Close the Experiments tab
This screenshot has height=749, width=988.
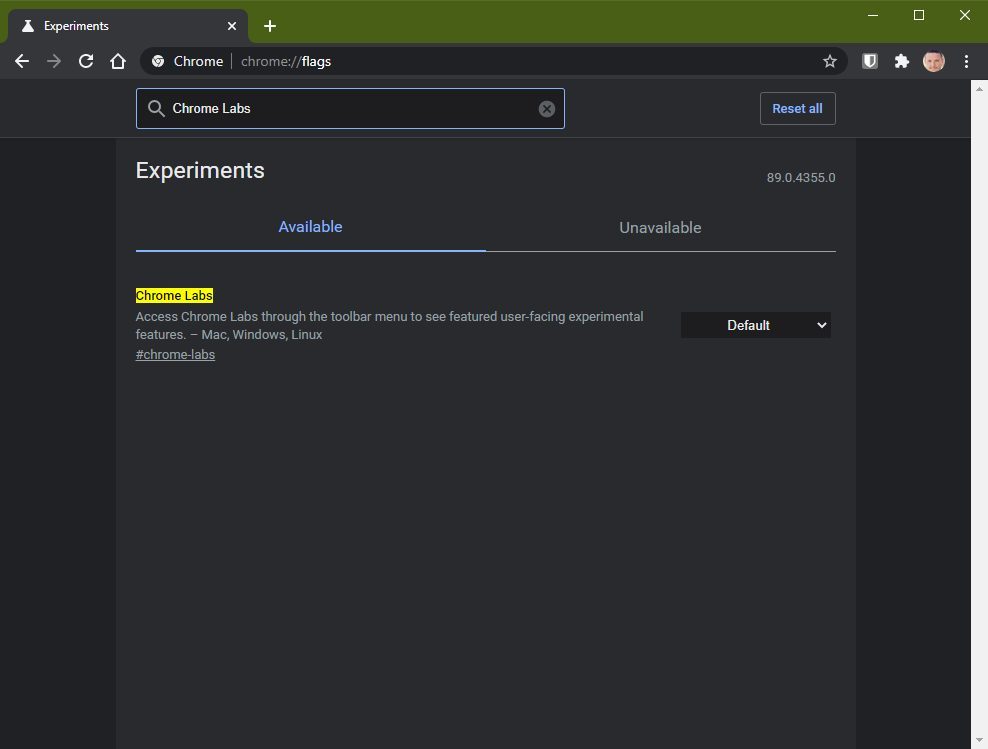point(232,26)
